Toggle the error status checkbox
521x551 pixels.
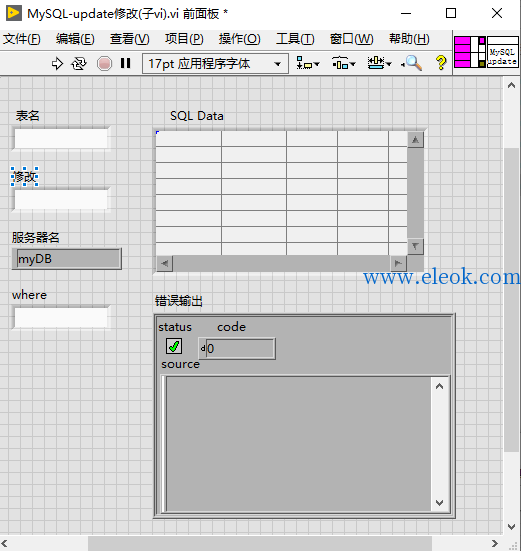[174, 346]
